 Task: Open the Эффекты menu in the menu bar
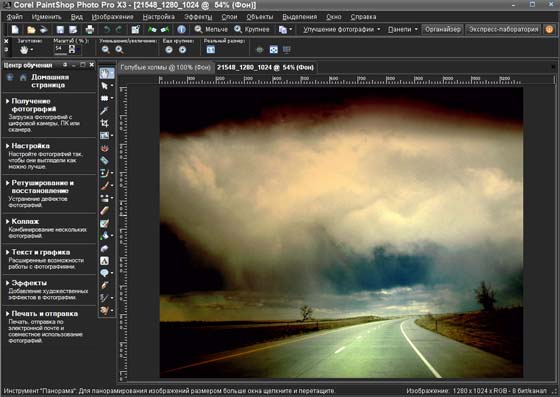click(x=198, y=17)
